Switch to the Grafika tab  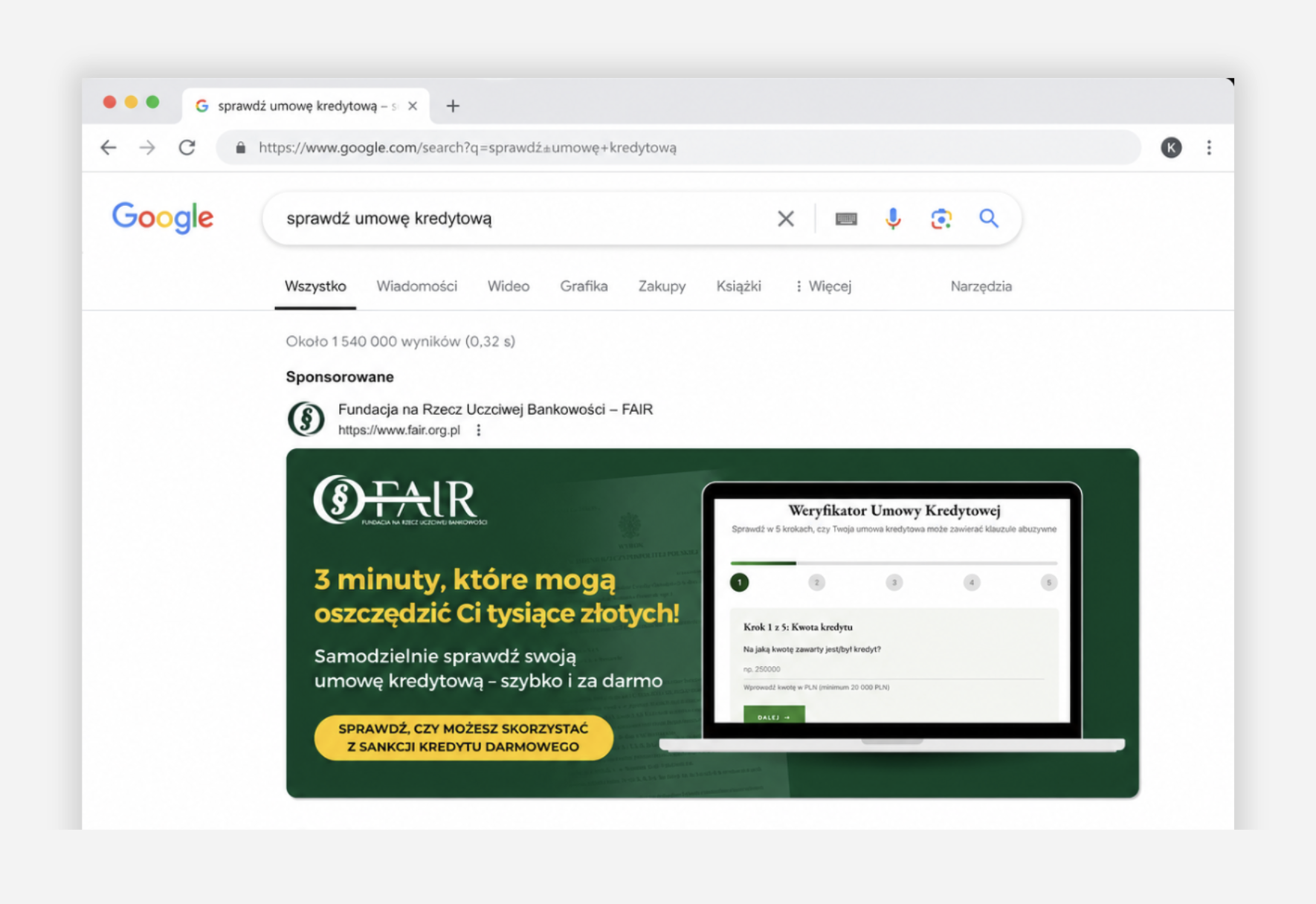click(584, 286)
